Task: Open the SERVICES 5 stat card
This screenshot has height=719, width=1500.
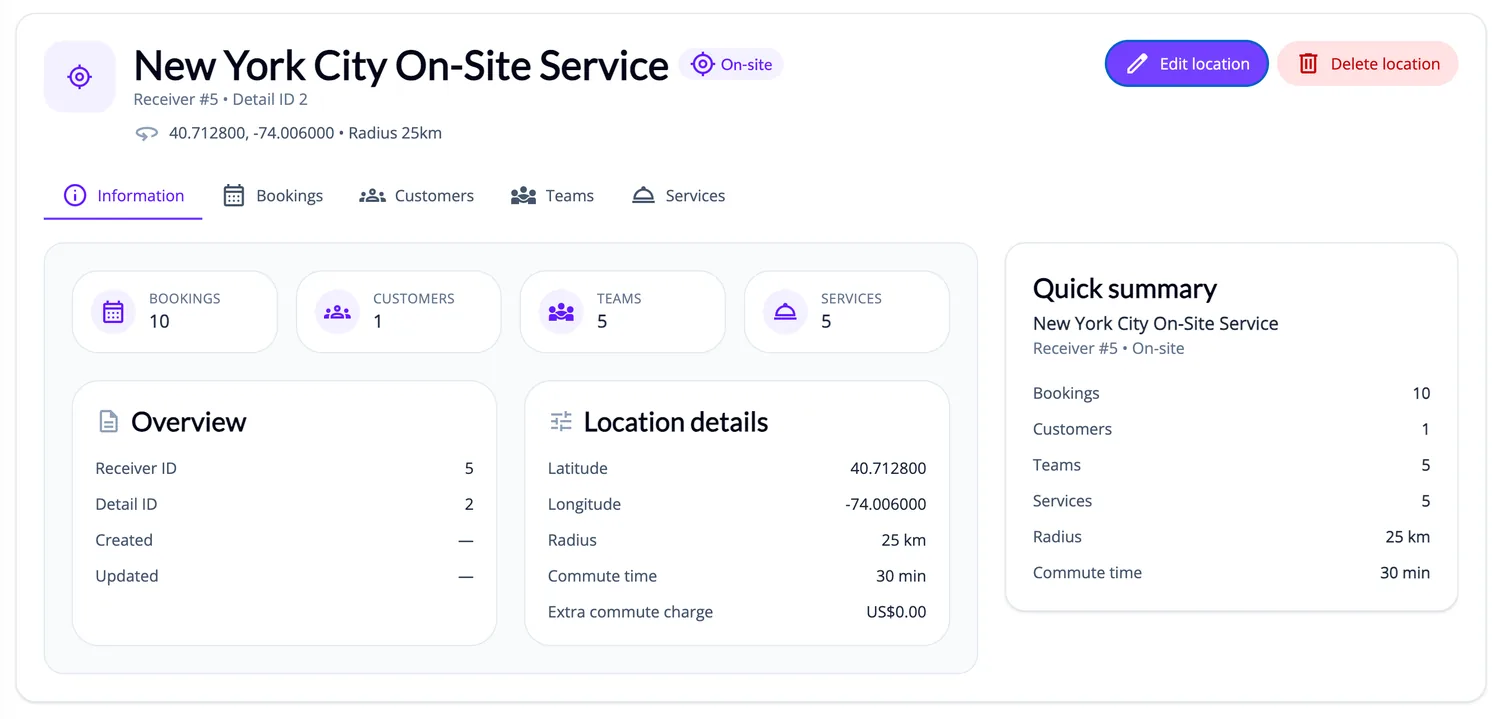Action: point(847,312)
